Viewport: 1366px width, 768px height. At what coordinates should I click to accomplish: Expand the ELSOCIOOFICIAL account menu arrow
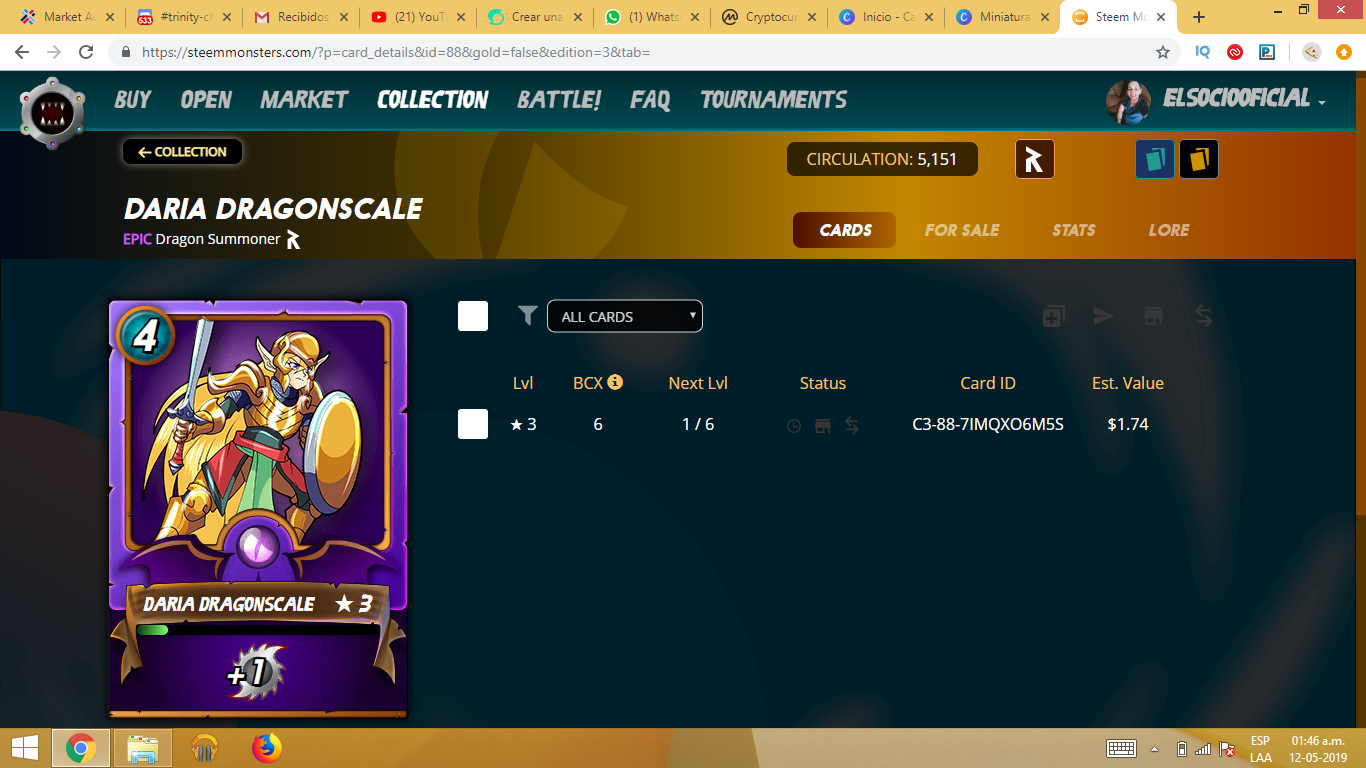1322,103
